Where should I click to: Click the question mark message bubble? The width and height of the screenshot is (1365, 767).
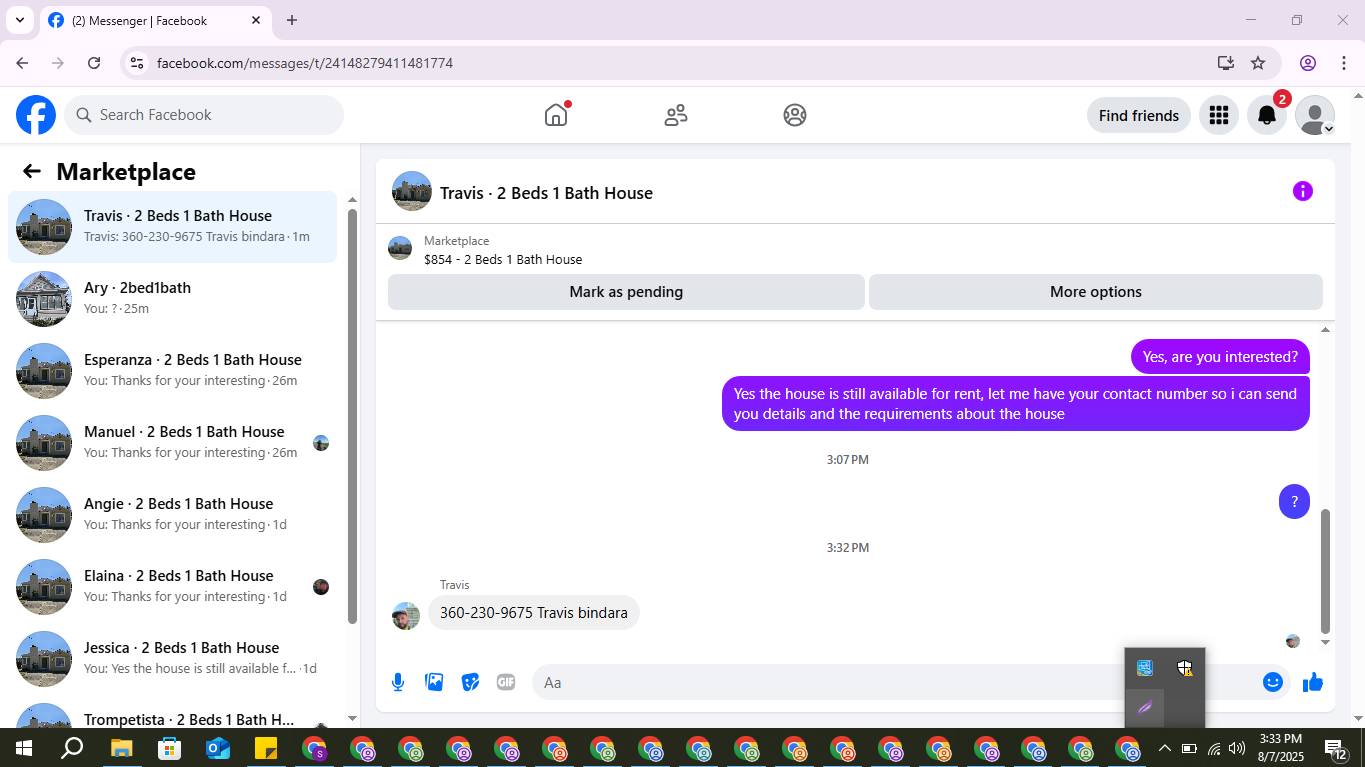point(1294,502)
